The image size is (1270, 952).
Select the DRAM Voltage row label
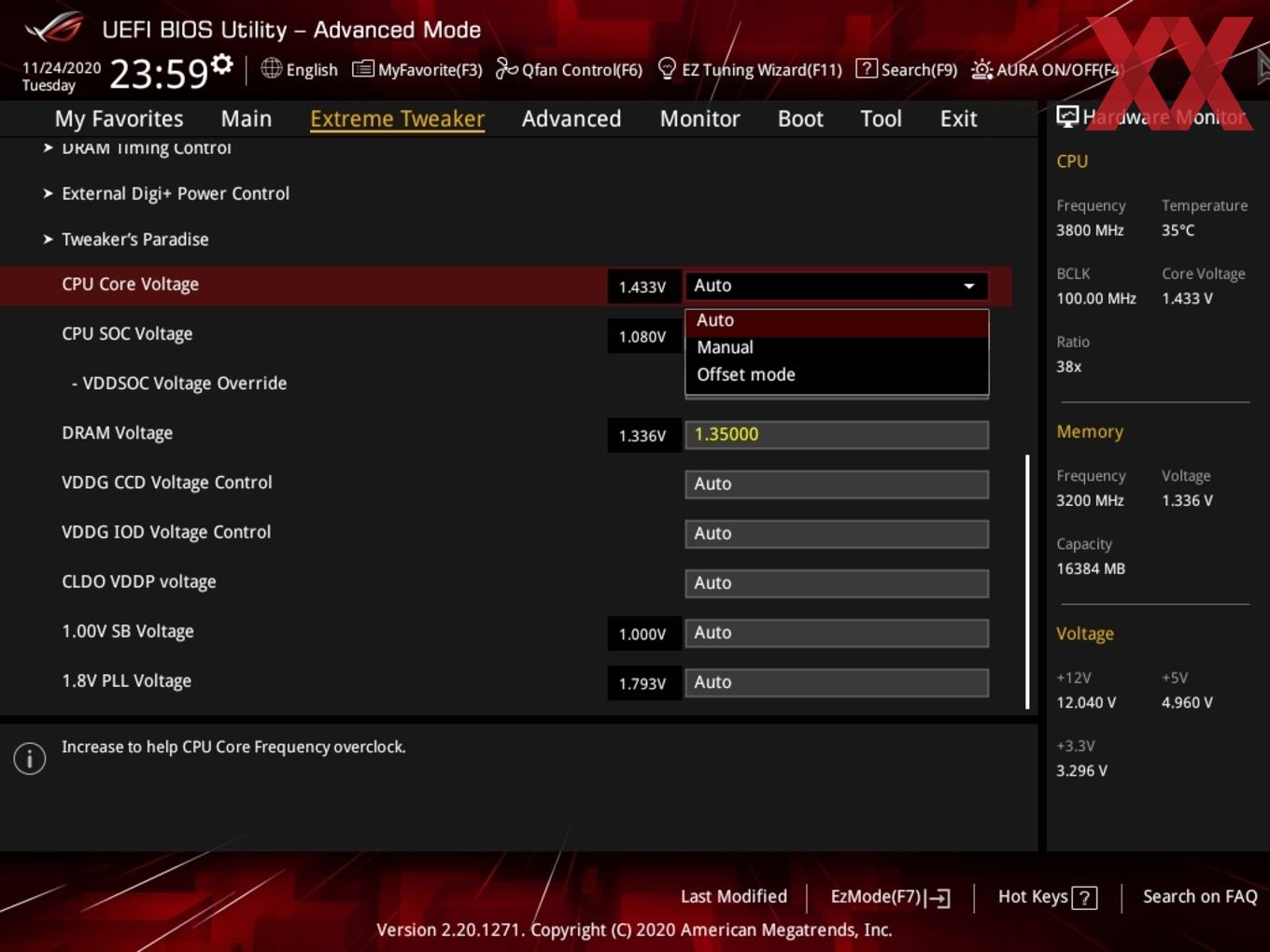point(117,433)
